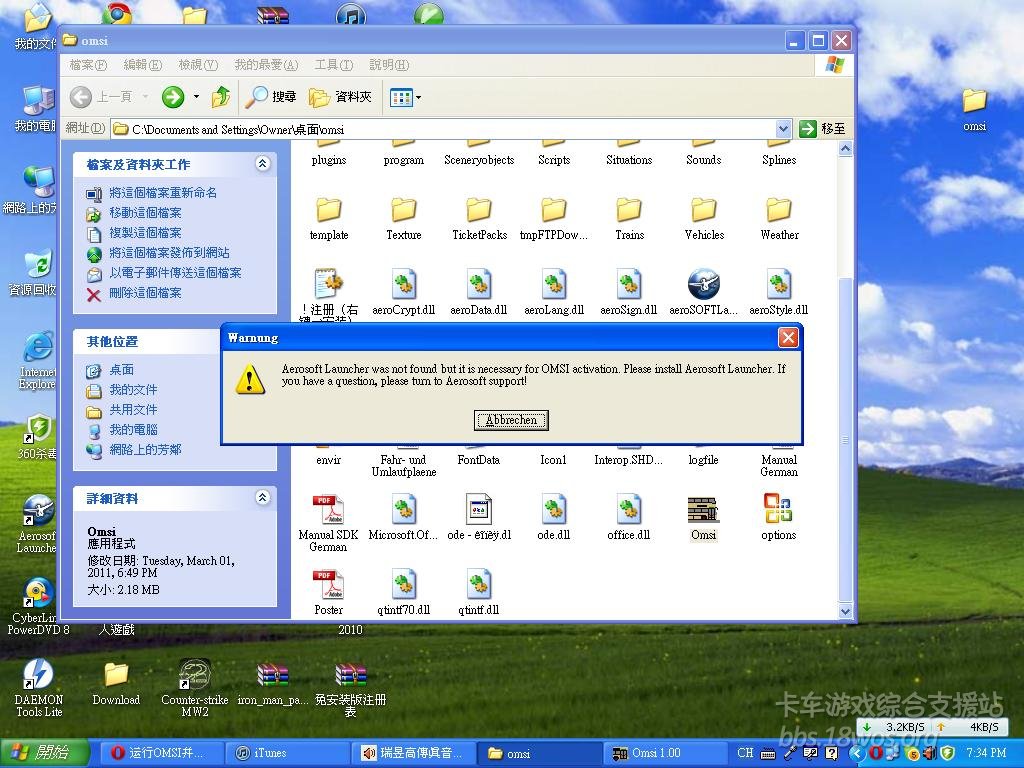The width and height of the screenshot is (1024, 768).
Task: Open the views dropdown button
Action: pyautogui.click(x=405, y=97)
